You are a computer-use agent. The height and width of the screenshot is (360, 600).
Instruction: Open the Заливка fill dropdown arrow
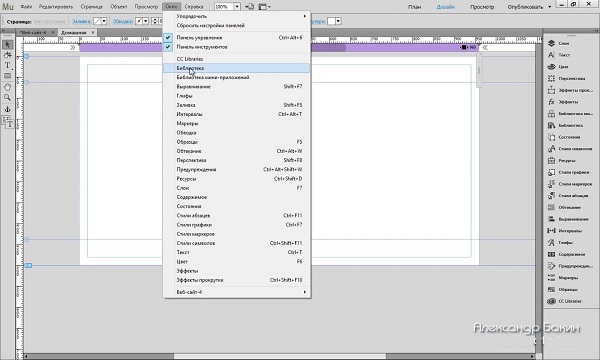pos(104,21)
